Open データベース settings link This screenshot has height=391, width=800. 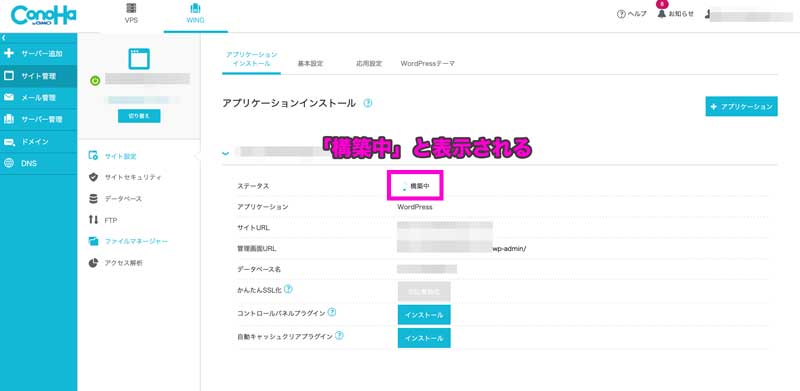(123, 199)
